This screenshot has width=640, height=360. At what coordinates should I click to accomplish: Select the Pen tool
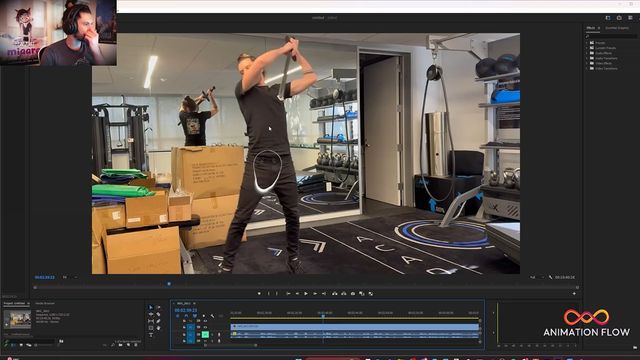(158, 321)
